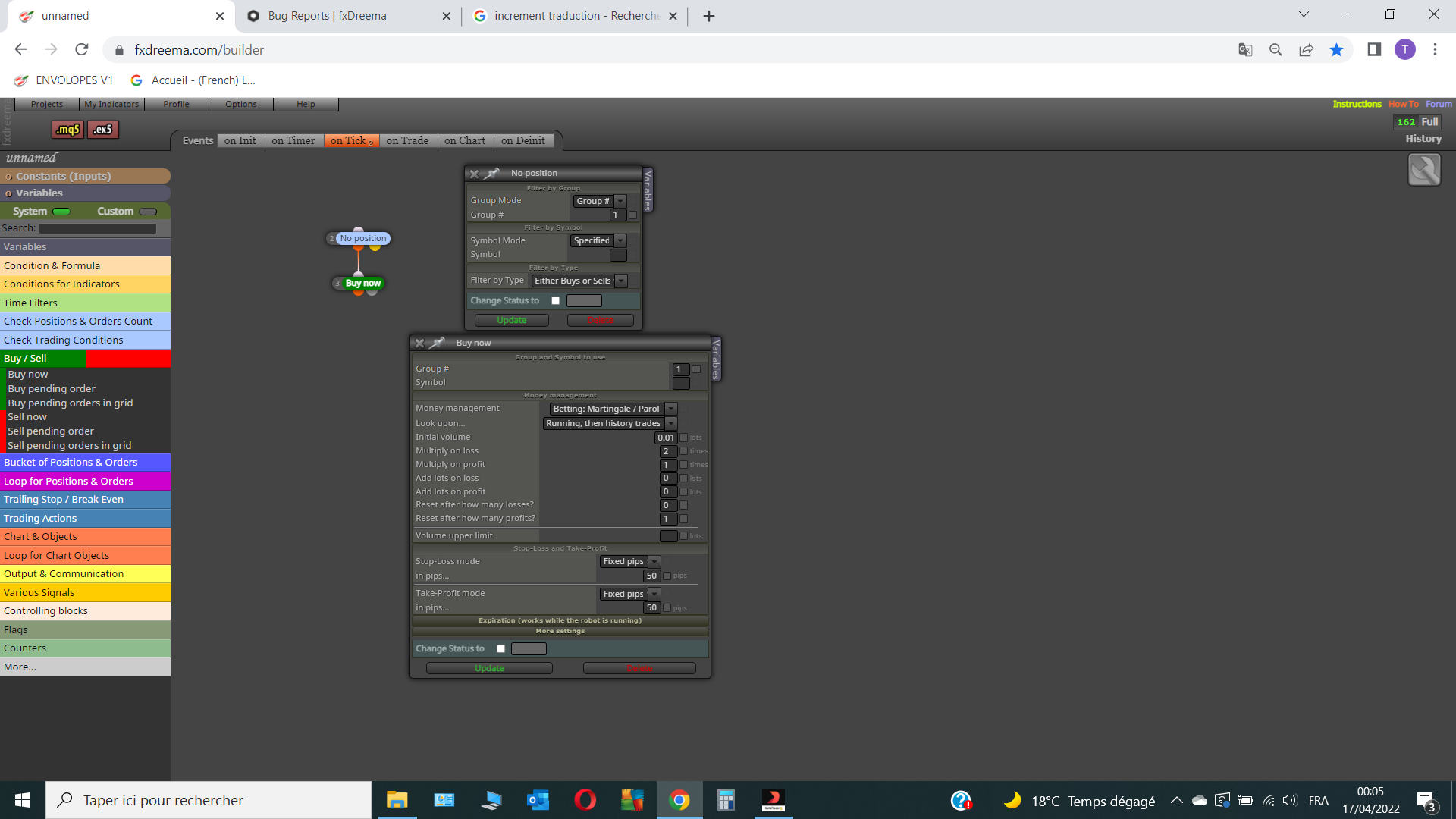This screenshot has width=1456, height=819.
Task: Switch to the on Init event tab
Action: [240, 140]
